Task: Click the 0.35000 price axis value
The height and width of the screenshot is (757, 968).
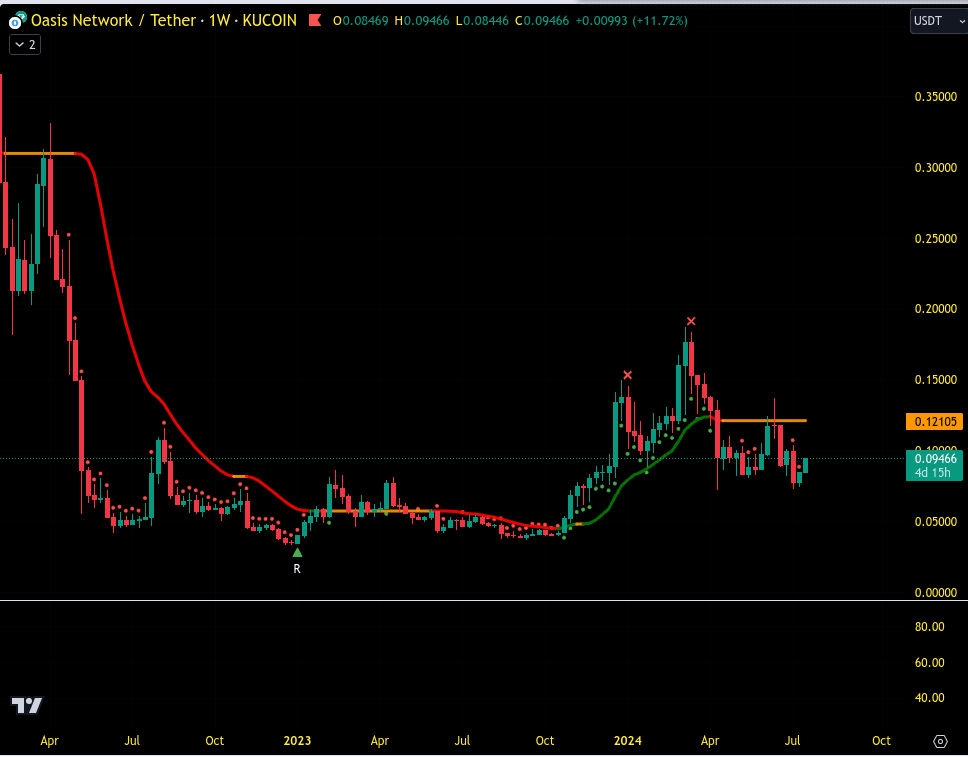Action: pos(935,97)
